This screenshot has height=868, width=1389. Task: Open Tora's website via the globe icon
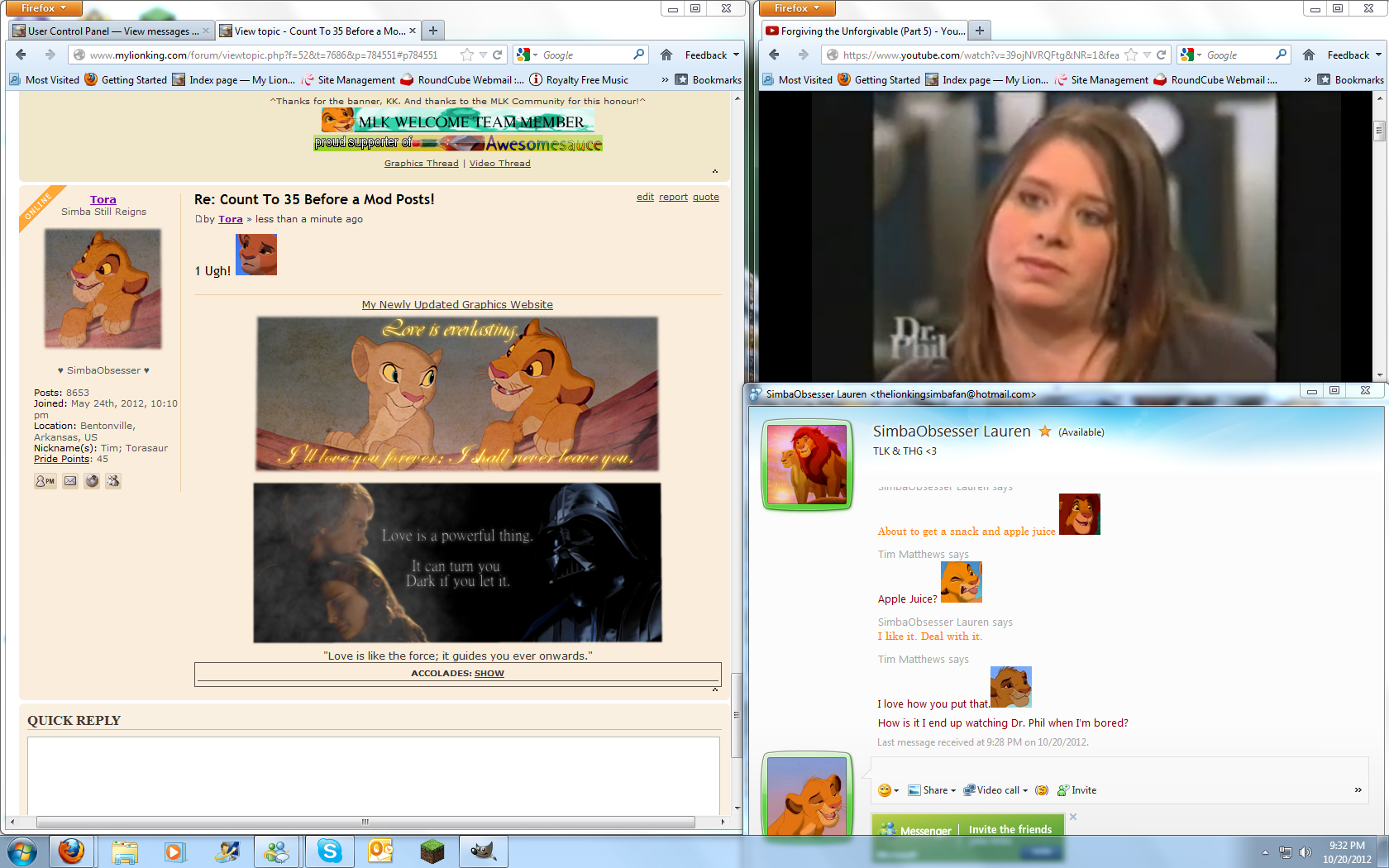click(x=92, y=481)
